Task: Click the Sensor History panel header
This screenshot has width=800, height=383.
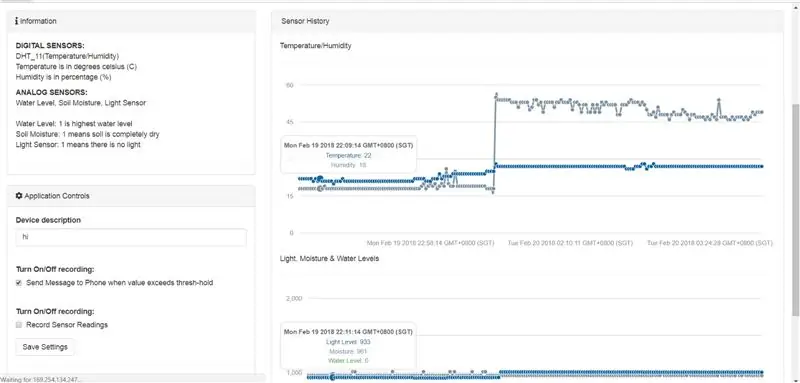Action: click(528, 21)
